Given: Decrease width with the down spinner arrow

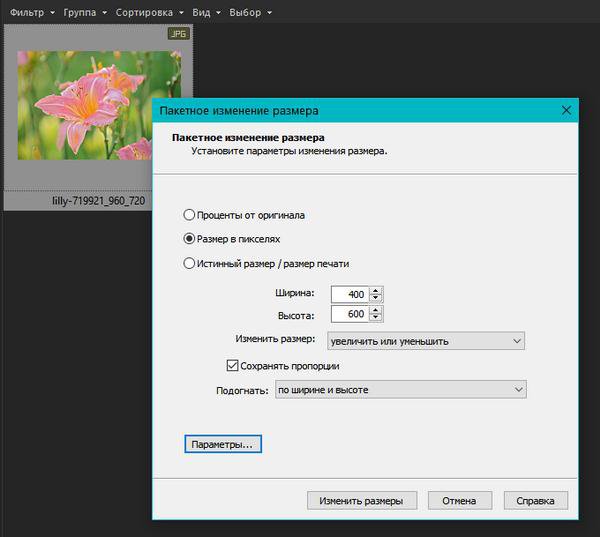Looking at the screenshot, I should click(x=376, y=298).
